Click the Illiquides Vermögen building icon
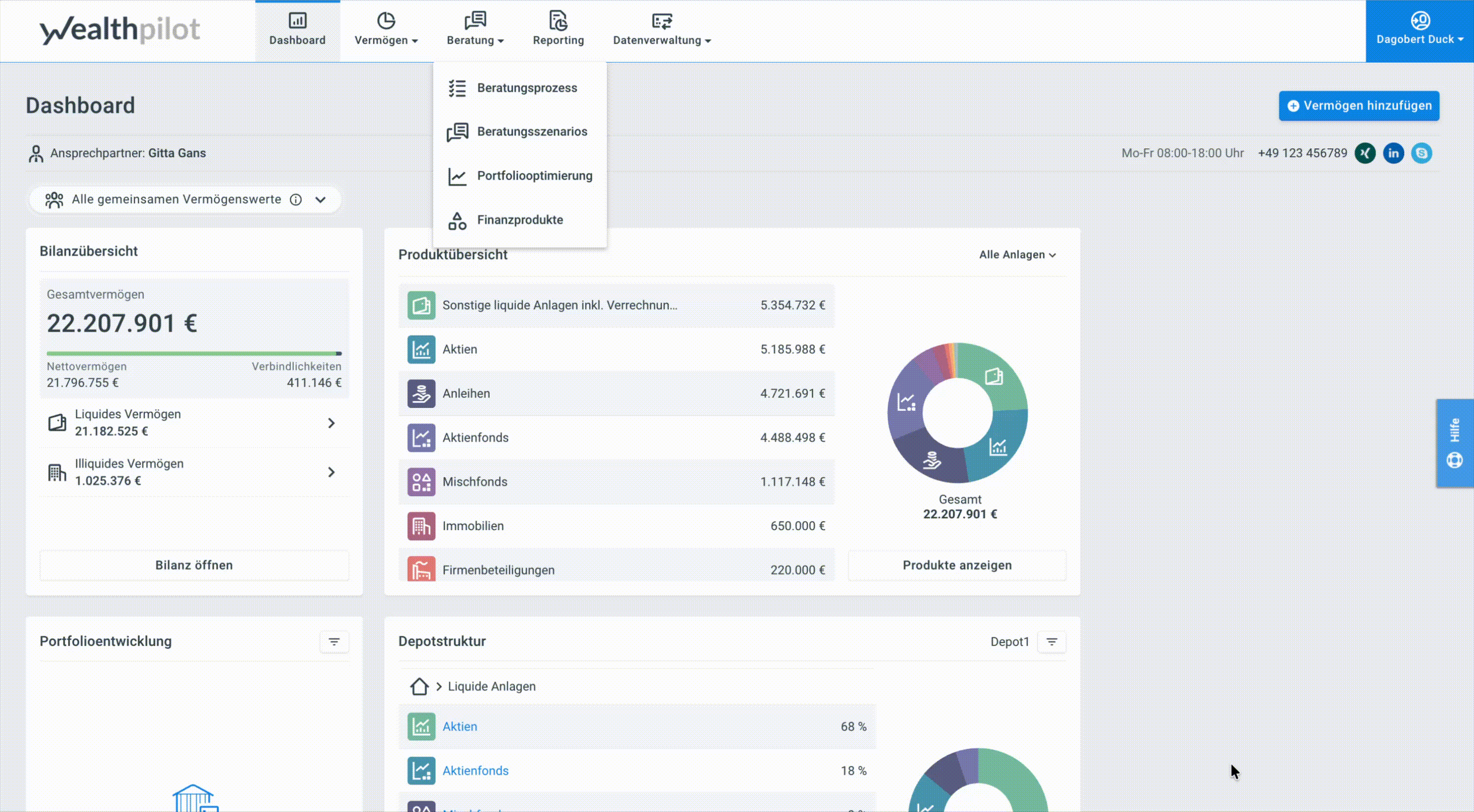 57,473
